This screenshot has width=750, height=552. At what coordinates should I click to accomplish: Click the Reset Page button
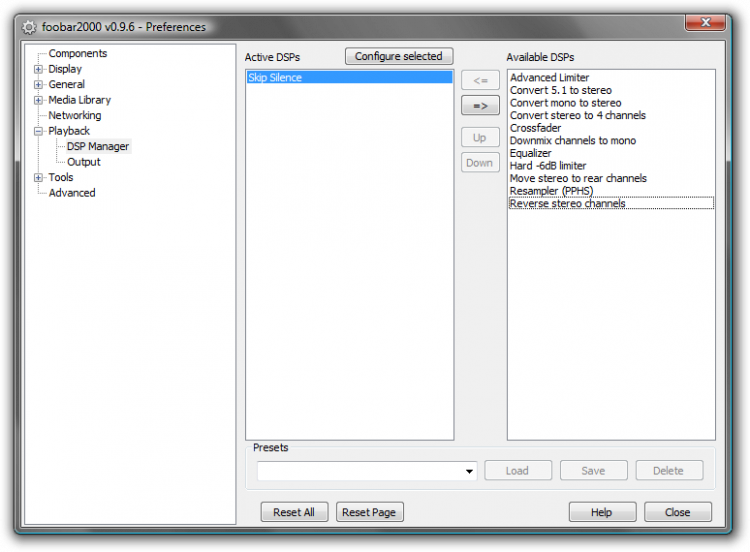pyautogui.click(x=369, y=512)
